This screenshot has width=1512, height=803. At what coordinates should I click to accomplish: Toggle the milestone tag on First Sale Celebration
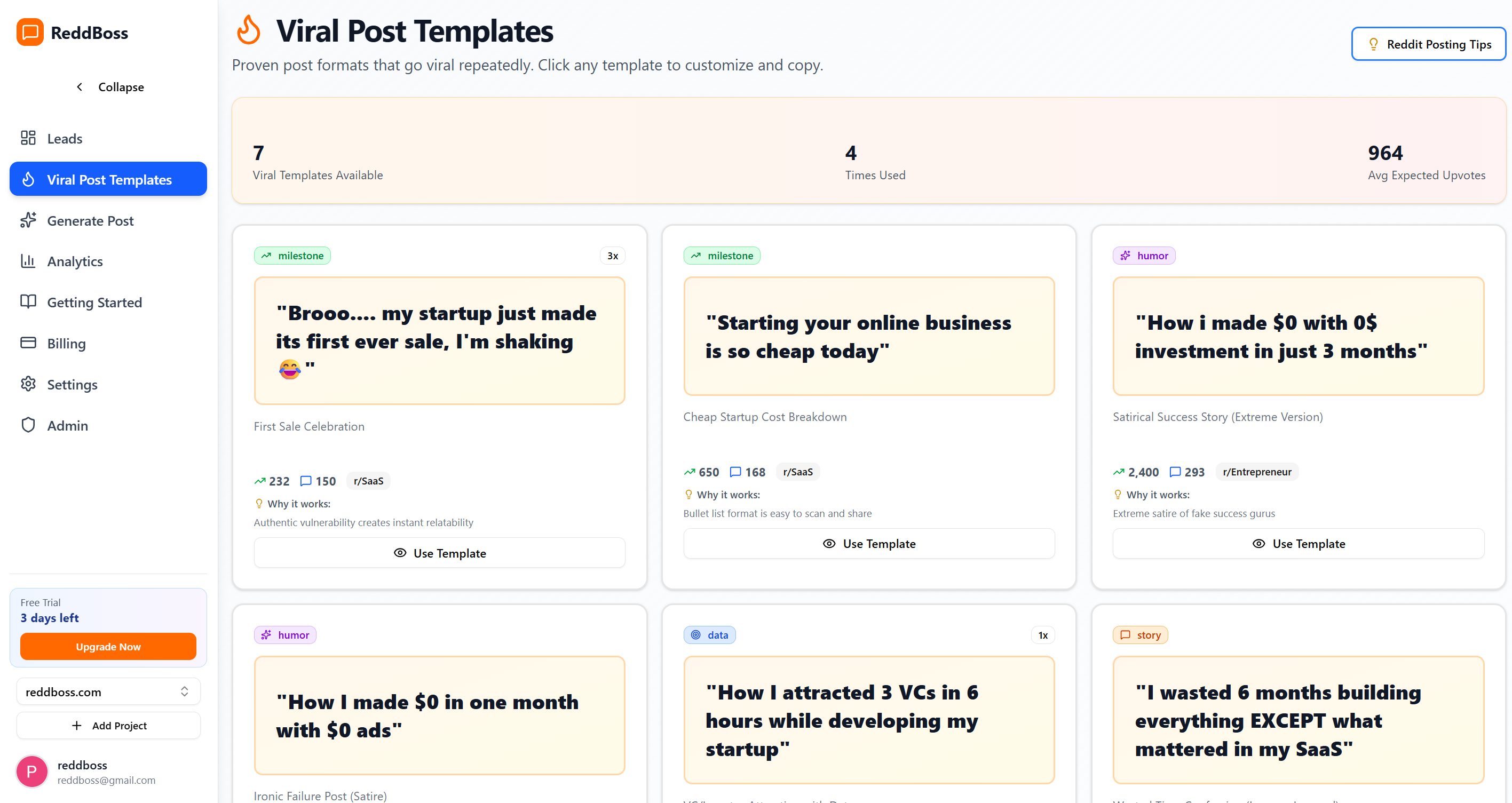(292, 256)
